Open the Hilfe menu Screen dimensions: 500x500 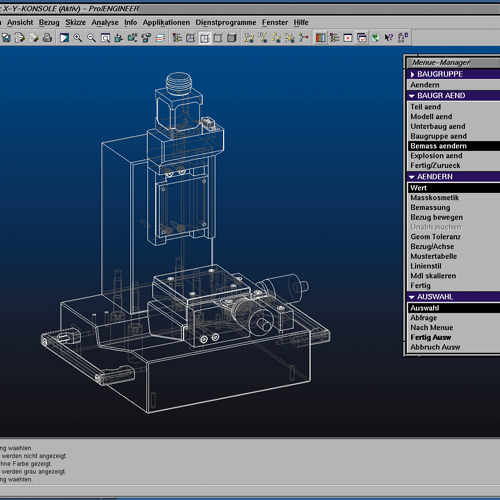point(301,22)
